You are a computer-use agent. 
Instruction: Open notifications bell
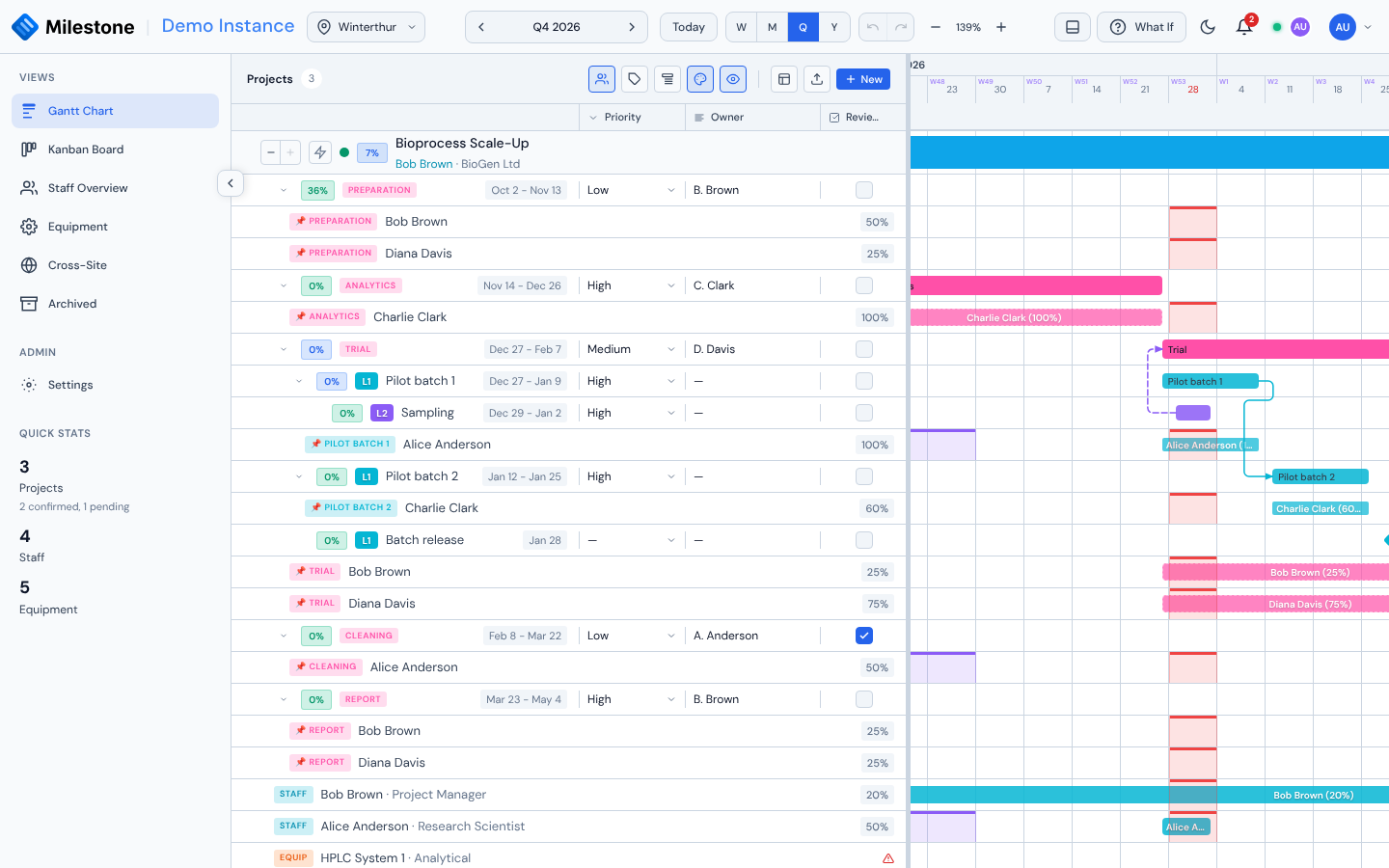(x=1244, y=27)
